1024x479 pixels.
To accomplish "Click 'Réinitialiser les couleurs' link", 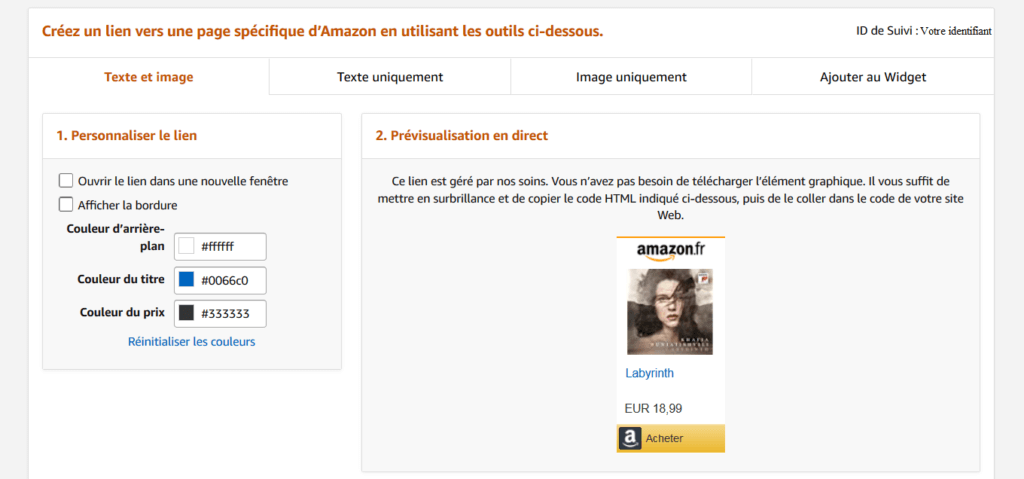I will click(191, 342).
